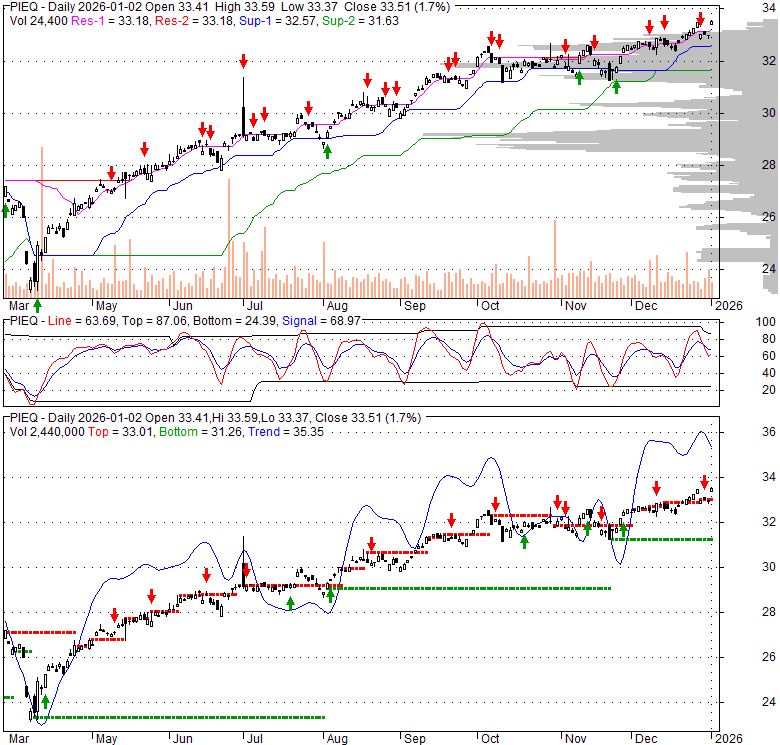This screenshot has width=780, height=745.
Task: Click the PIEQ title of the top chart
Action: tap(22, 6)
